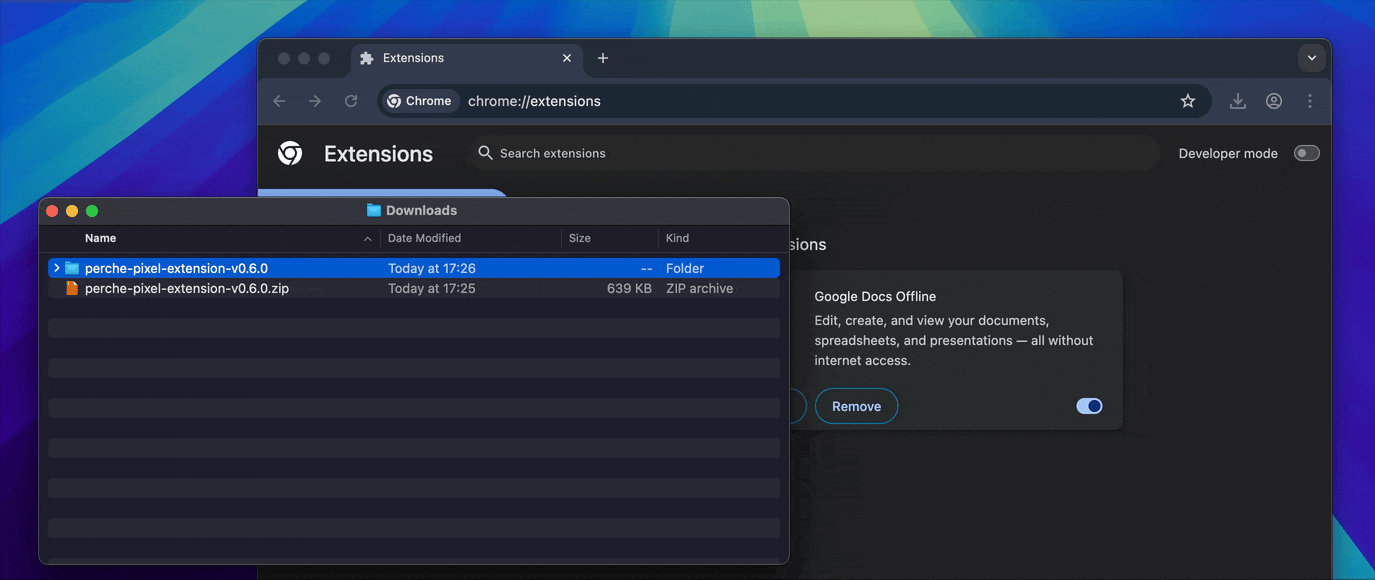
Task: Click the reload page icon
Action: [x=351, y=101]
